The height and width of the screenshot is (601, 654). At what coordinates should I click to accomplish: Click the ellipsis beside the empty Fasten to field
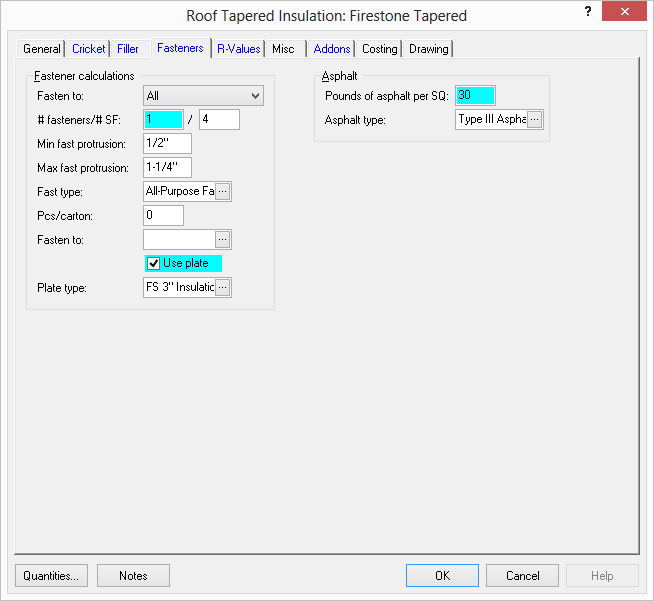223,240
